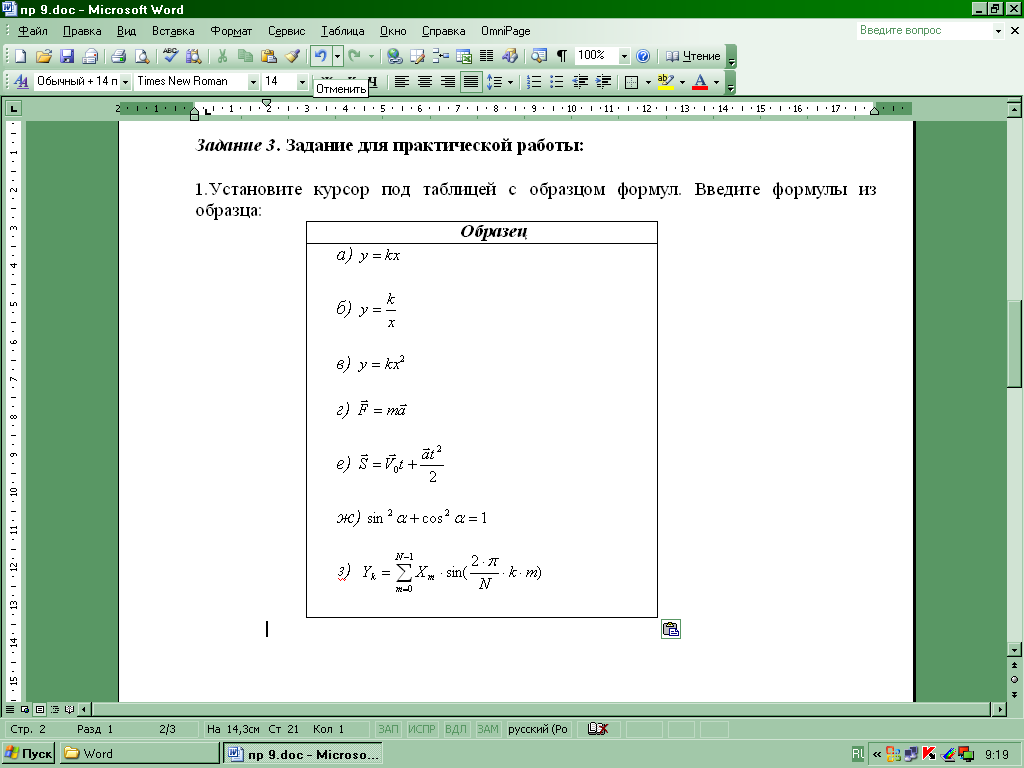Open the Times New Roman font dropdown

(253, 82)
